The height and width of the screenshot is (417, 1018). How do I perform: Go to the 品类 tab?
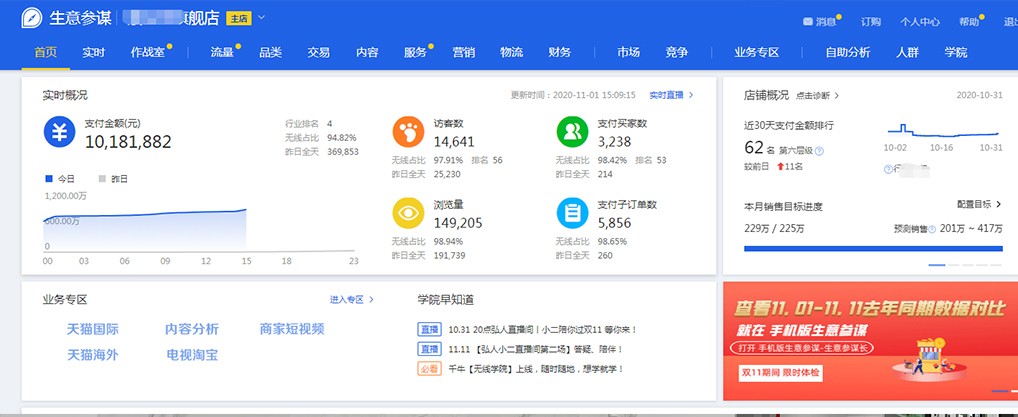(x=270, y=53)
